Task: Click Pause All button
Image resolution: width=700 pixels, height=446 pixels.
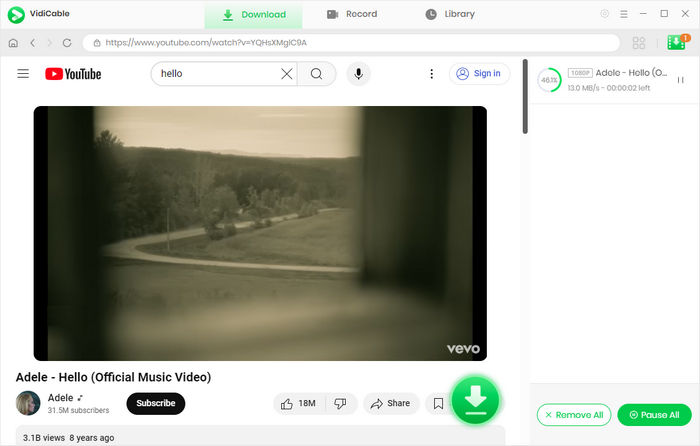Action: click(654, 415)
